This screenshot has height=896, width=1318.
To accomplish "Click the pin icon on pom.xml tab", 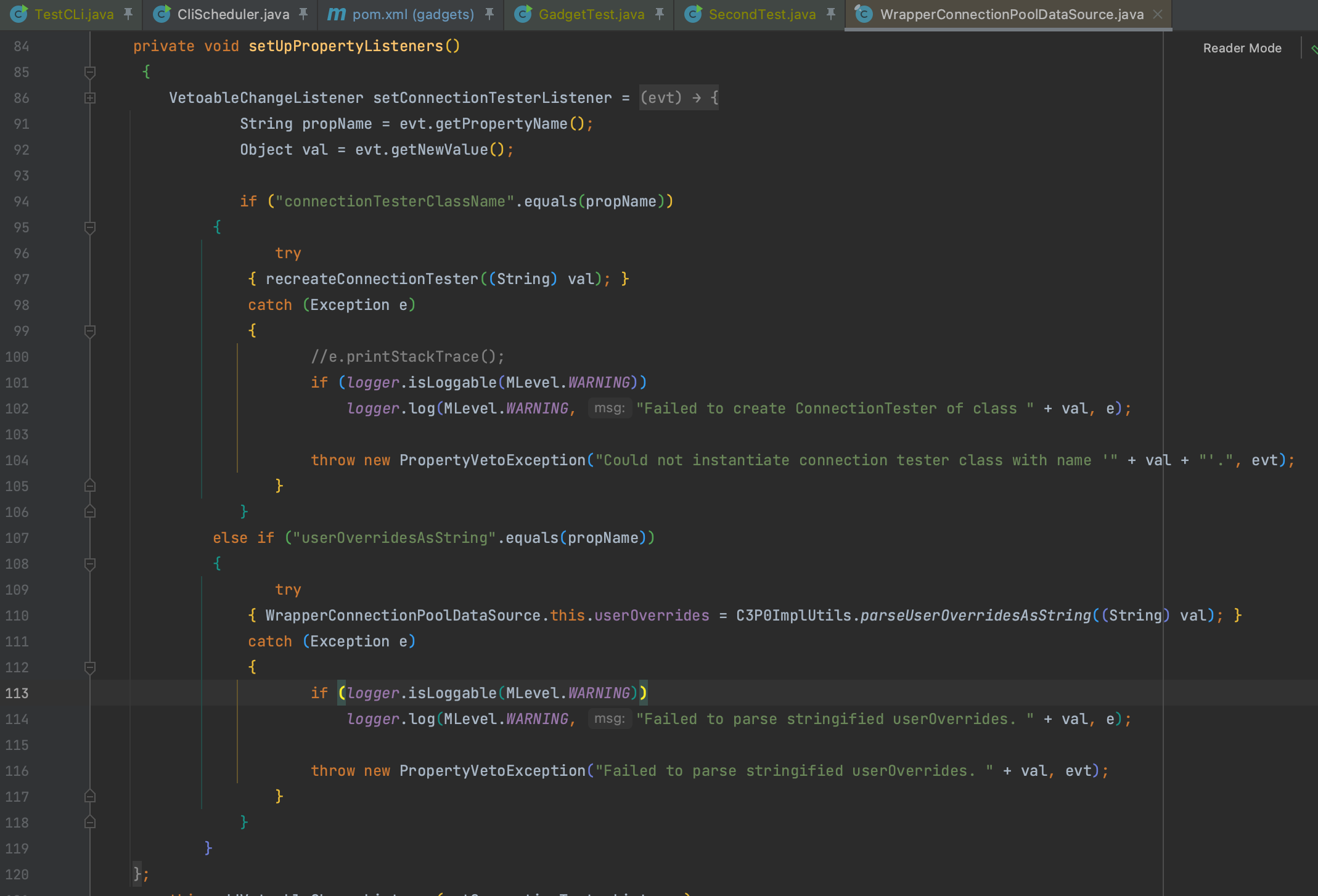I will (489, 14).
